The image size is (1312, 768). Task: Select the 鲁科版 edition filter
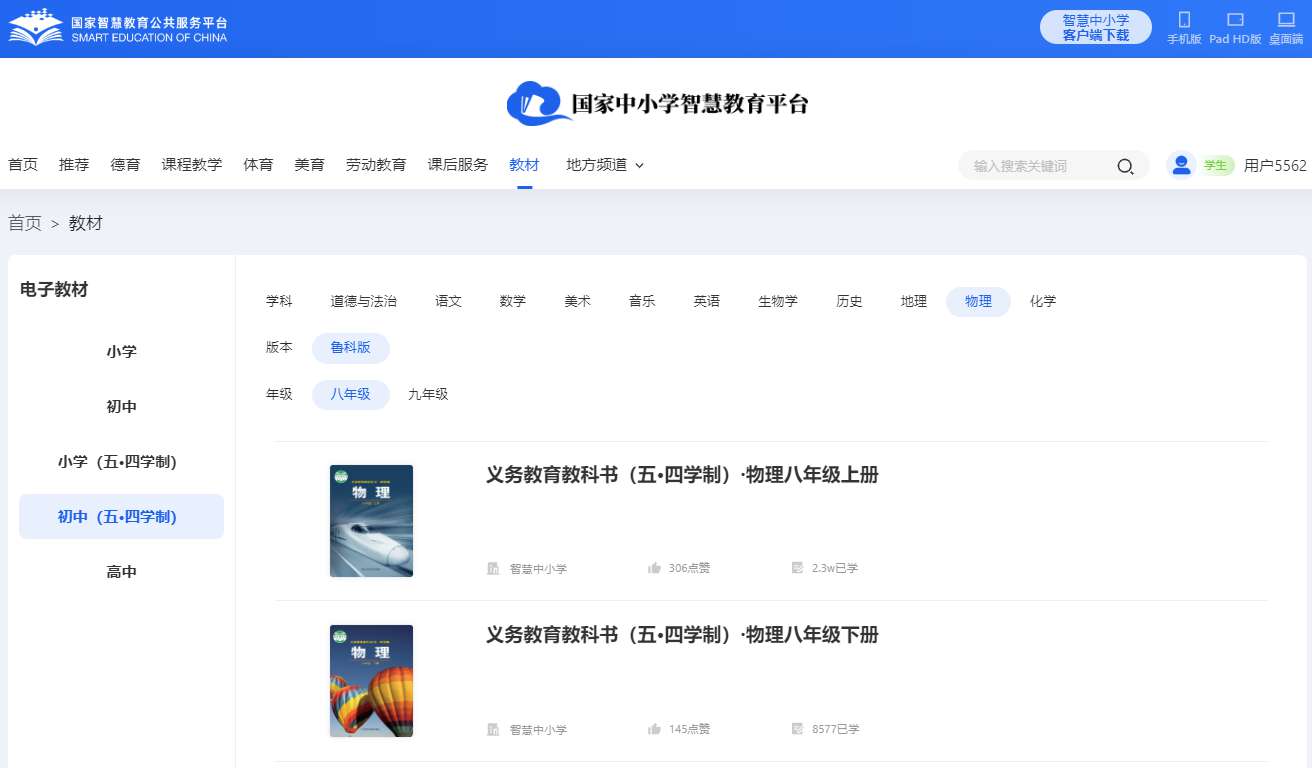[x=350, y=348]
